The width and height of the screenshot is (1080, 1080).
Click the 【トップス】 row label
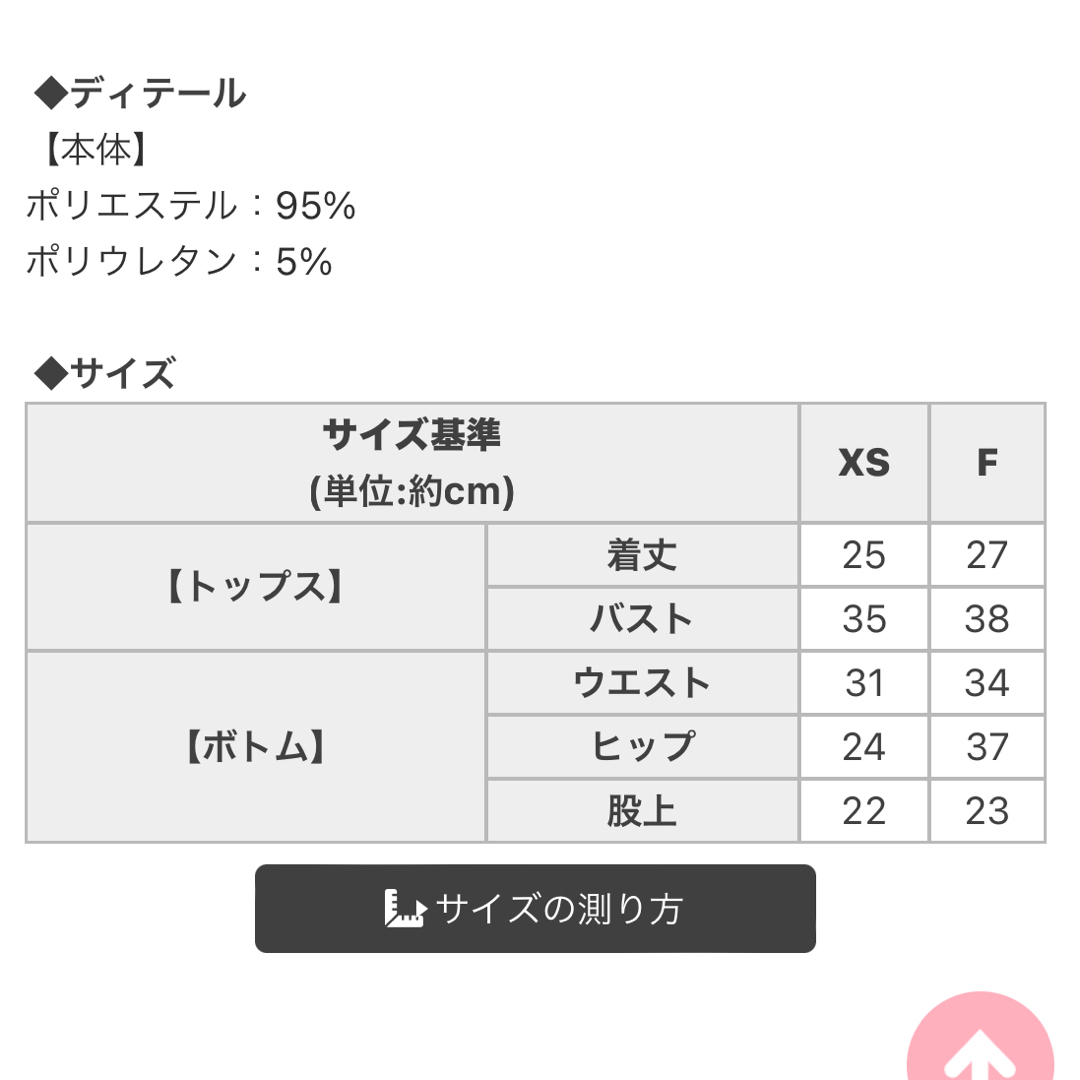click(x=256, y=587)
